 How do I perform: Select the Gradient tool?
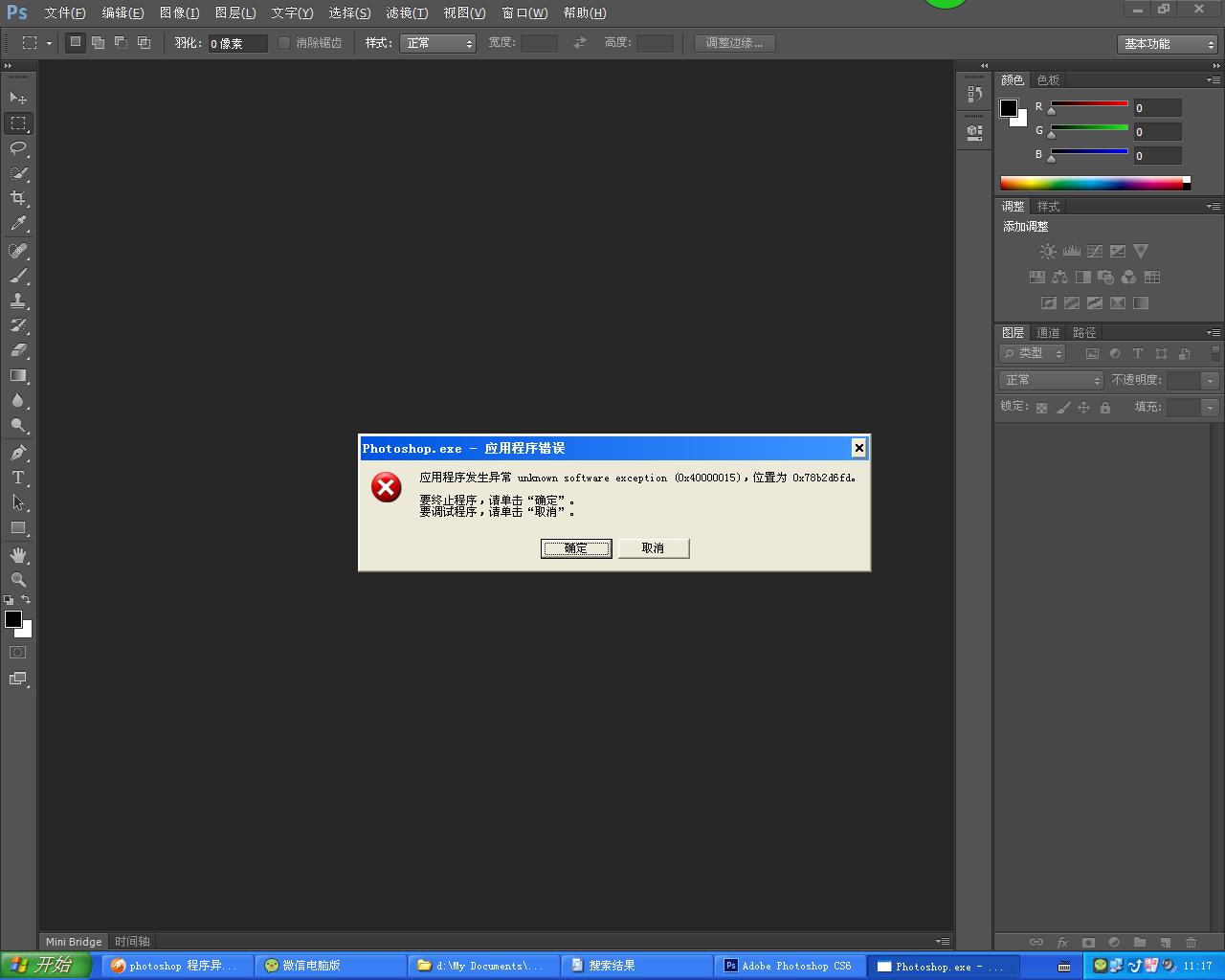click(x=18, y=376)
